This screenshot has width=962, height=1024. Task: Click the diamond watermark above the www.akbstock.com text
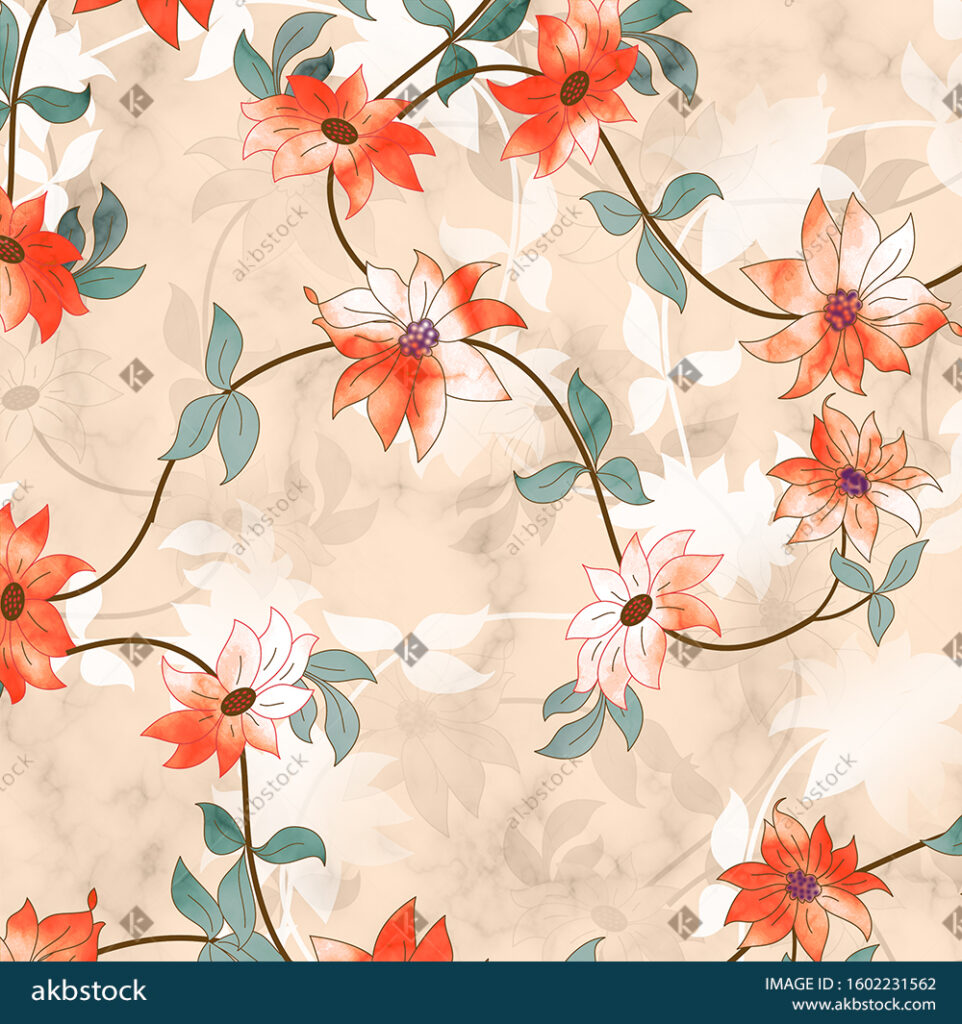pos(684,921)
